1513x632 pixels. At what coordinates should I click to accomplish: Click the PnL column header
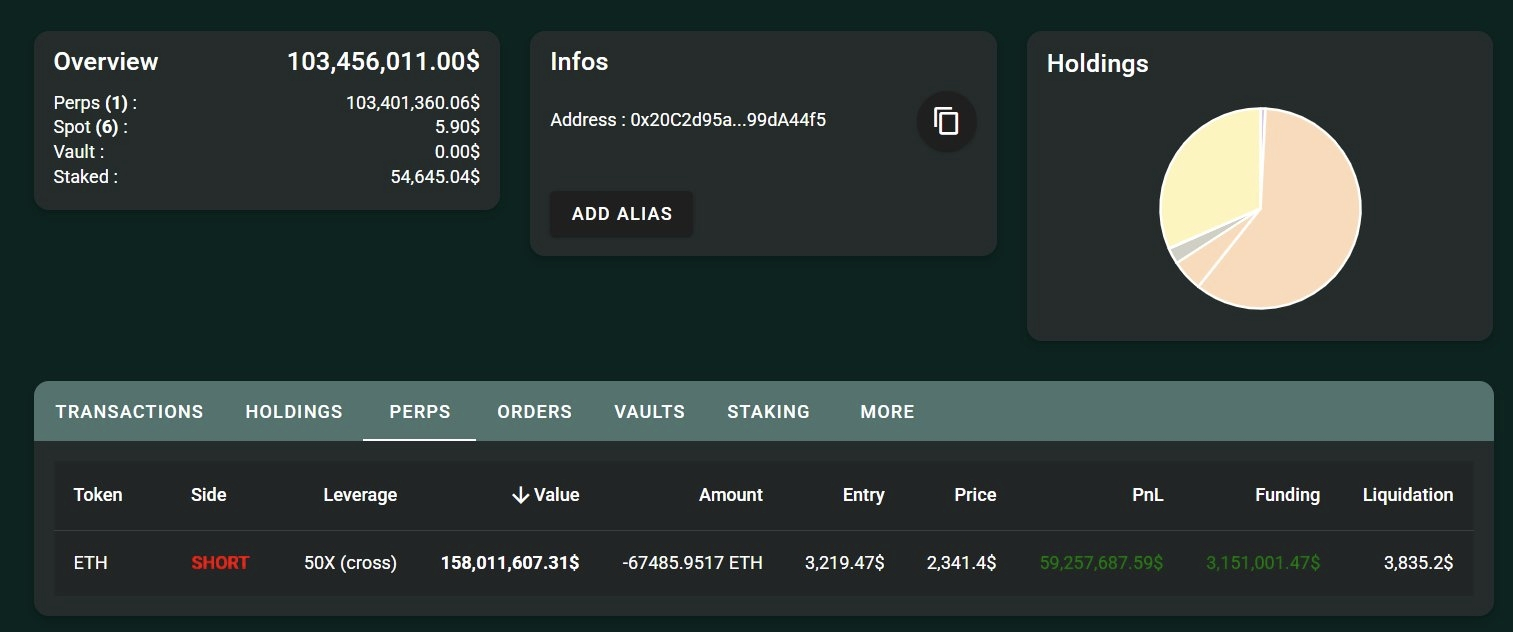[1148, 495]
